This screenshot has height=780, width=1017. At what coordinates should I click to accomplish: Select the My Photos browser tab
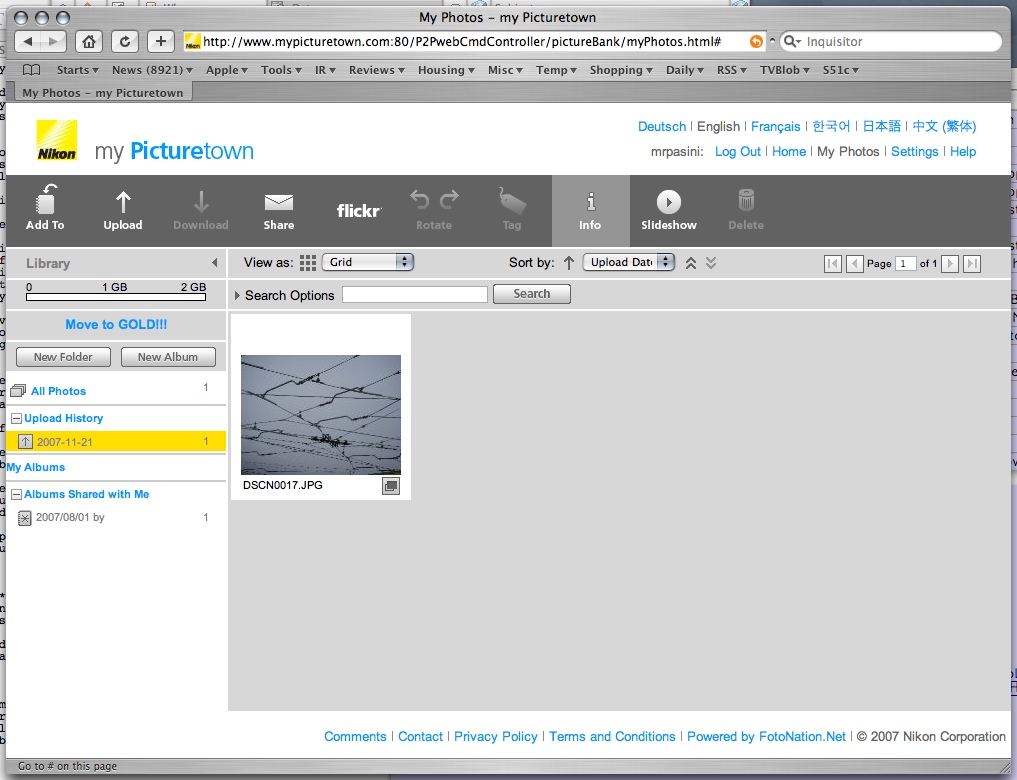[103, 93]
